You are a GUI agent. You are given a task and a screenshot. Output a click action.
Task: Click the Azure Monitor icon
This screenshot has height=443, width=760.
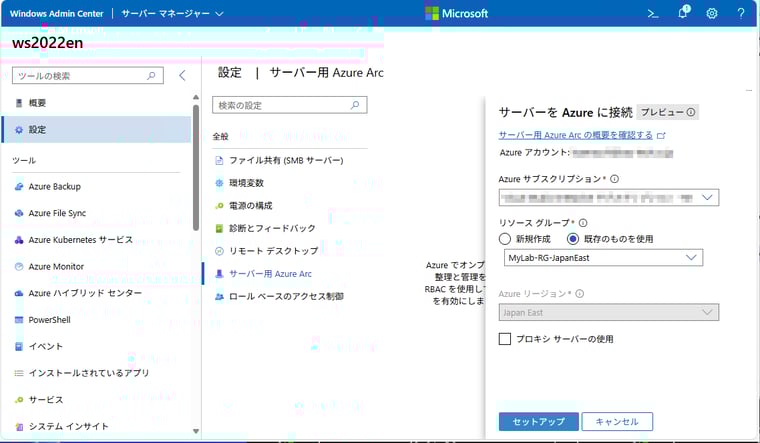pyautogui.click(x=19, y=267)
